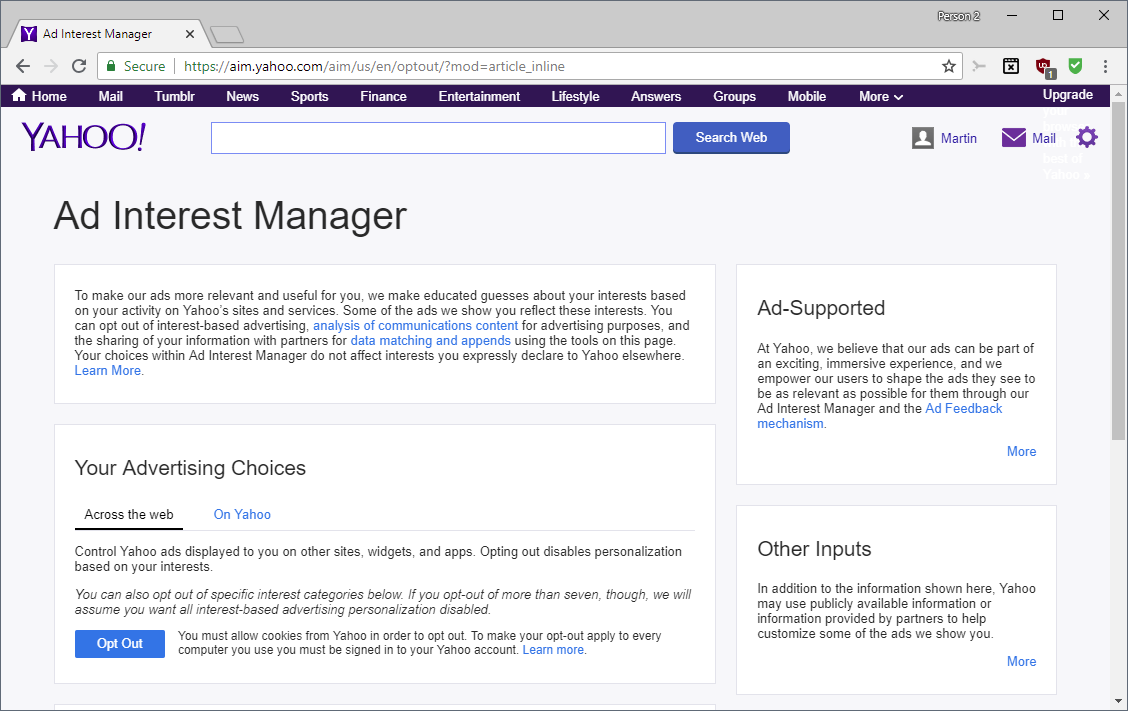Click More in Other Inputs box
This screenshot has height=711, width=1128.
1022,661
